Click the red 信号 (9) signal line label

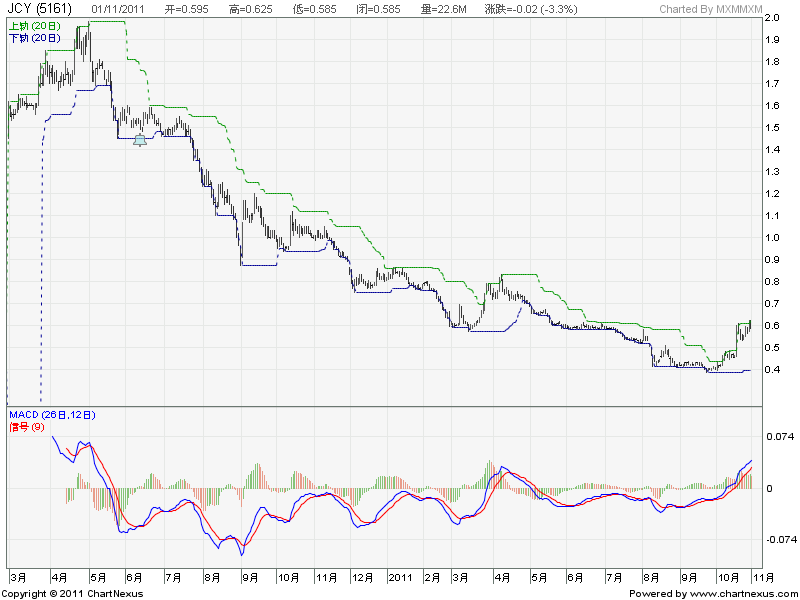27,427
